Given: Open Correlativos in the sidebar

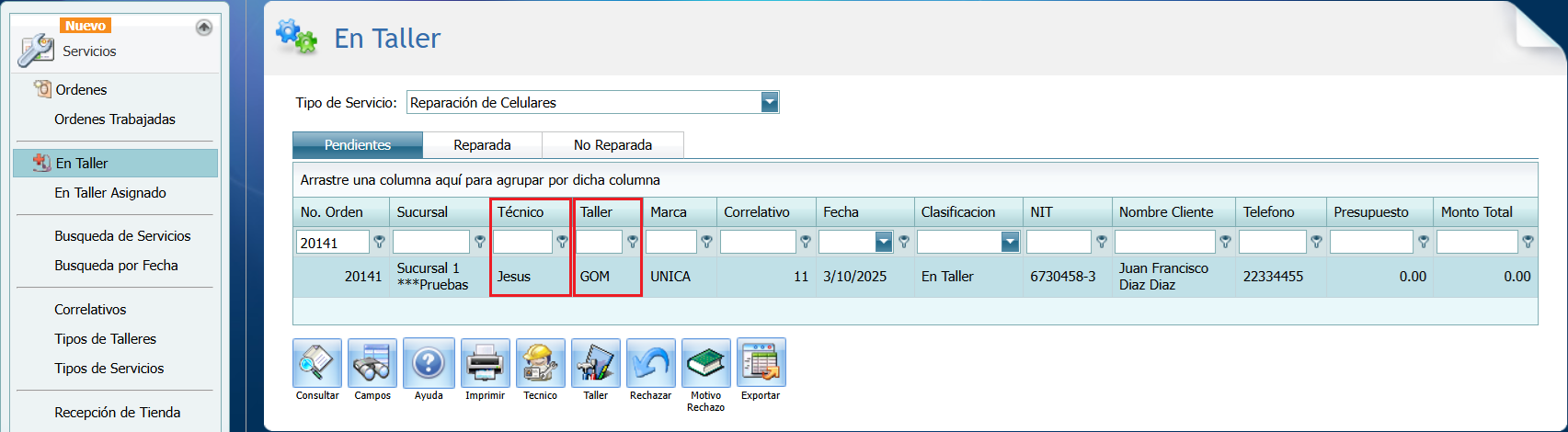Looking at the screenshot, I should tap(90, 309).
